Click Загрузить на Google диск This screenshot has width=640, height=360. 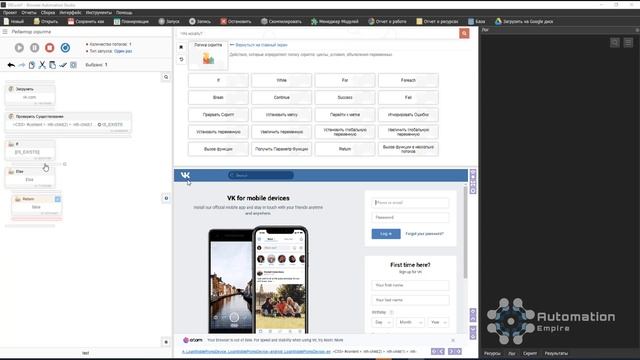(524, 21)
